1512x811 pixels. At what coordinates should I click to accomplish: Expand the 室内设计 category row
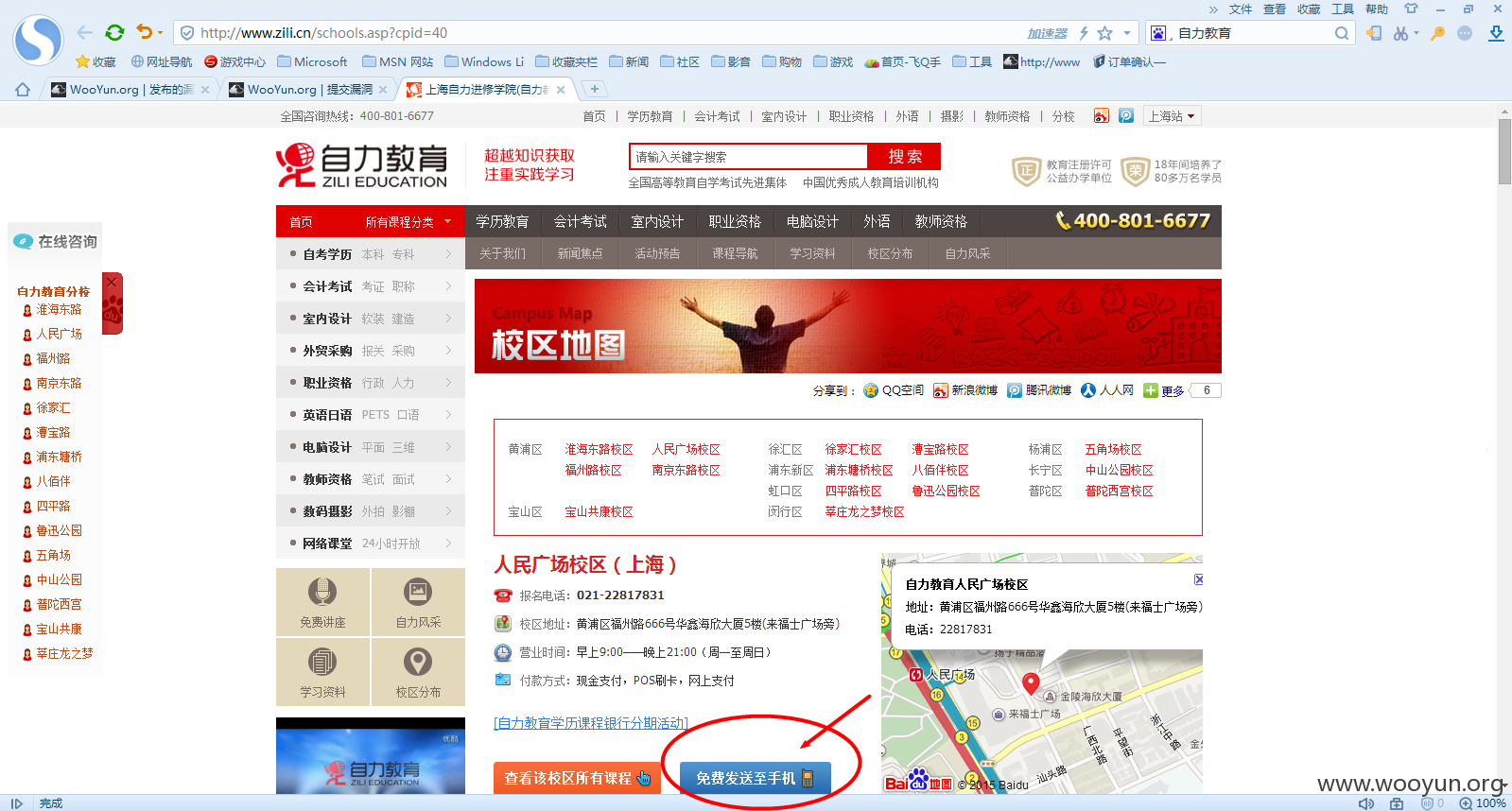371,319
